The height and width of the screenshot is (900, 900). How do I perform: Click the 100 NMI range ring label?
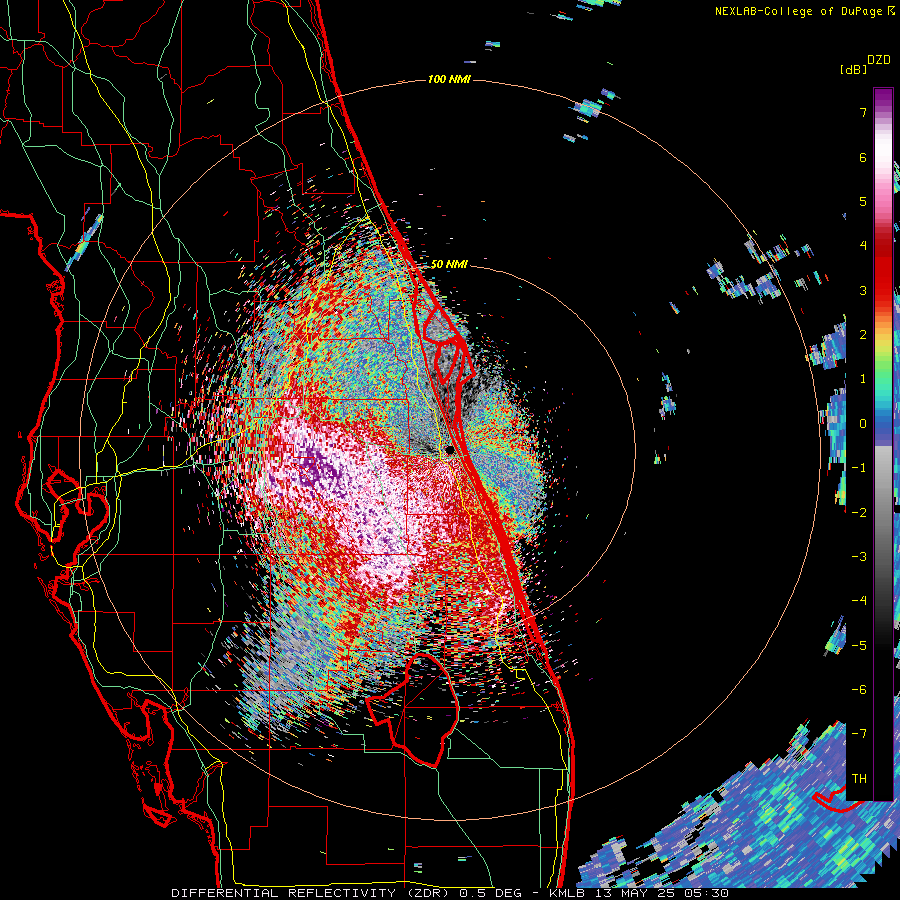(449, 79)
